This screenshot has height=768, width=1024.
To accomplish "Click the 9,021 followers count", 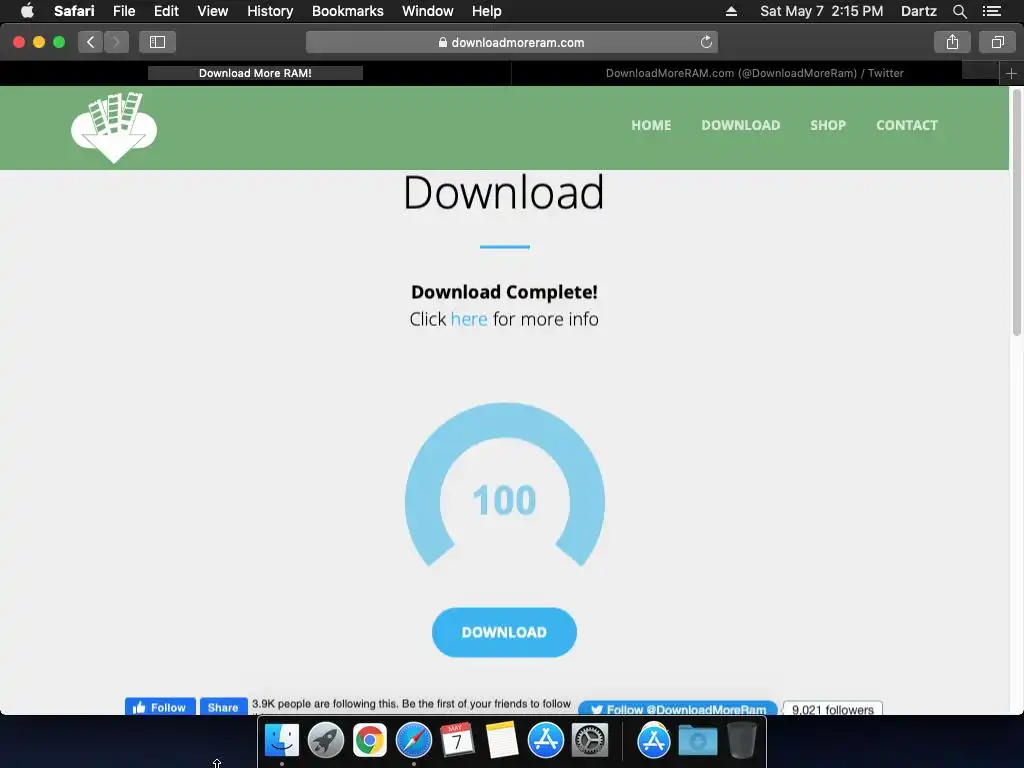I will click(x=833, y=709).
